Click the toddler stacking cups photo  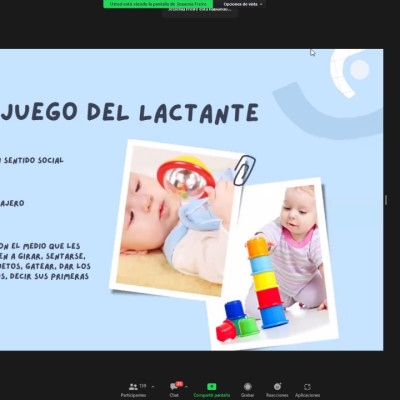pos(273,263)
